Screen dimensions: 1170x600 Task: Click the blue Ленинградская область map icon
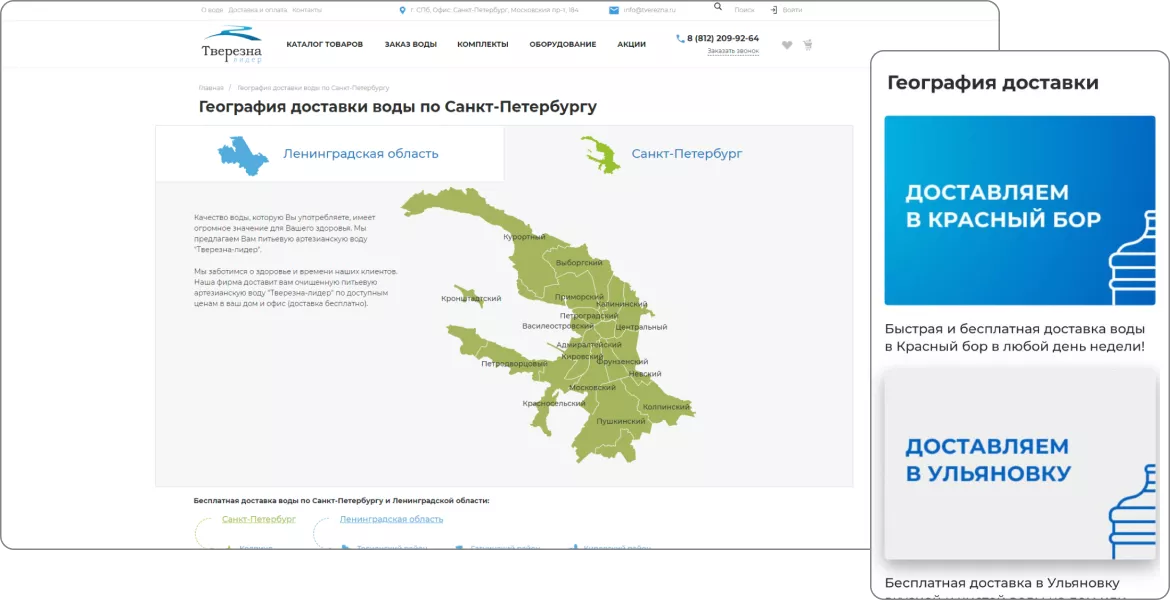[243, 155]
